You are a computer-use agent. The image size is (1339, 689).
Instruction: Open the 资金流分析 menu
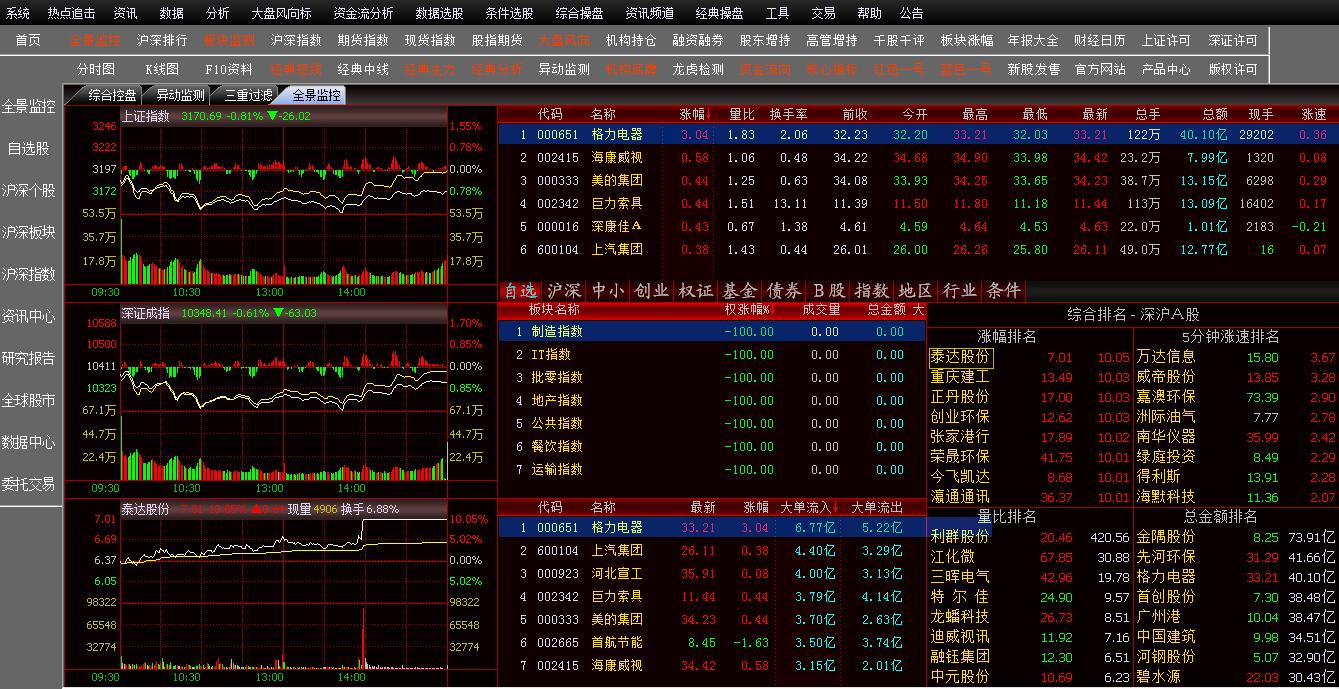pos(363,13)
